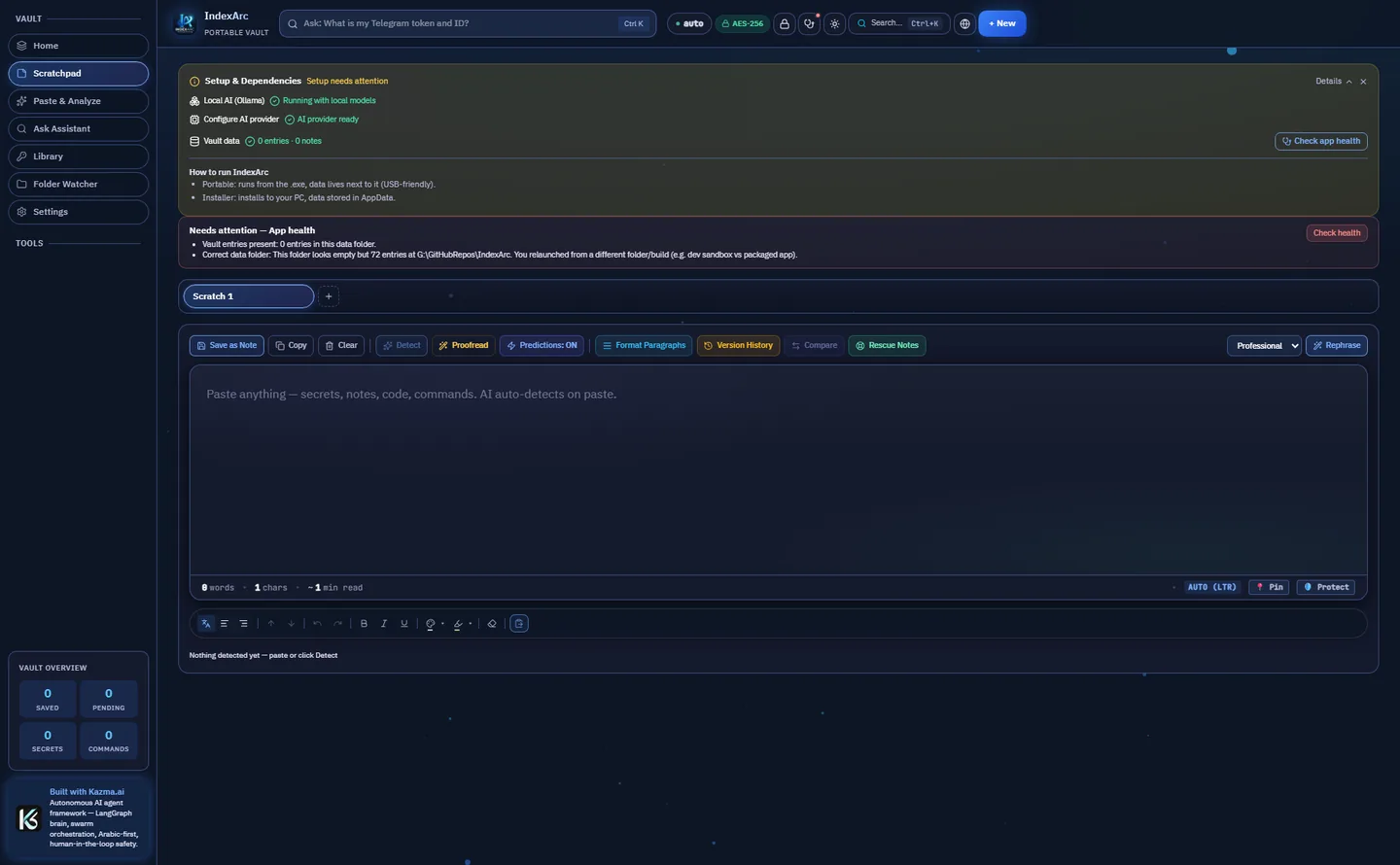This screenshot has height=865, width=1400.
Task: Open the text color dropdown arrow
Action: (x=443, y=624)
